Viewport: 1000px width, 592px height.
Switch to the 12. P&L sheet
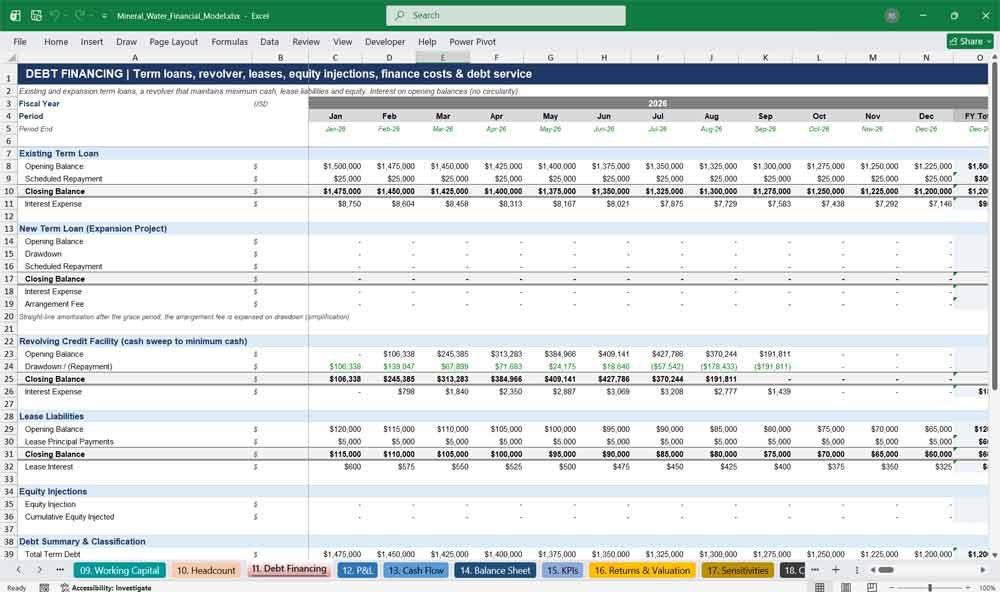(x=357, y=570)
